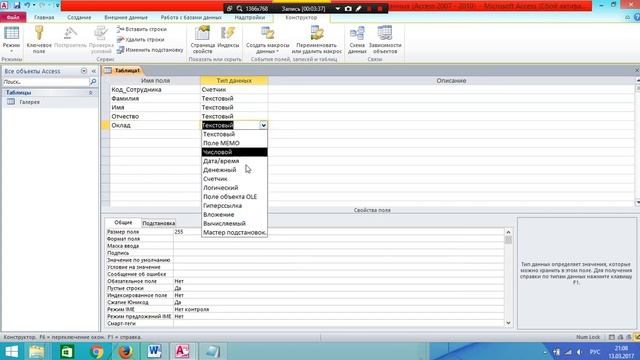Switch to the Надстройки ribbon tab
Image resolution: width=640 pixels, height=360 pixels.
[x=249, y=18]
